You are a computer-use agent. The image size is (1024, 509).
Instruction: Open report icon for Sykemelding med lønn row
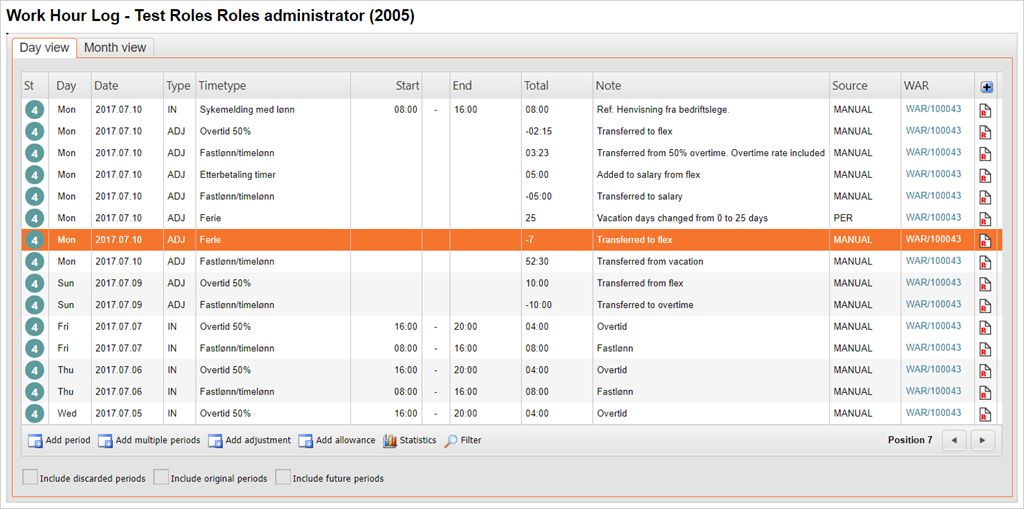(x=985, y=110)
